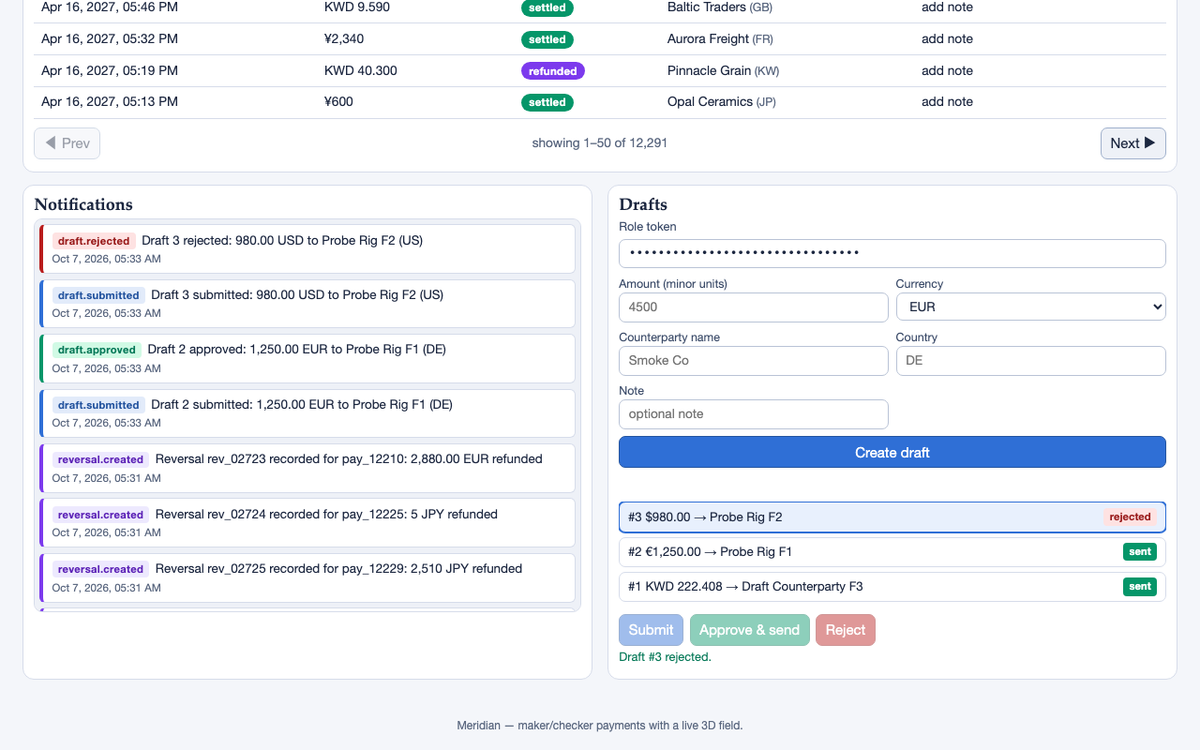Click the Apr 16, 2027, 05:32 PM timestamp
The width and height of the screenshot is (1200, 750).
coord(110,39)
